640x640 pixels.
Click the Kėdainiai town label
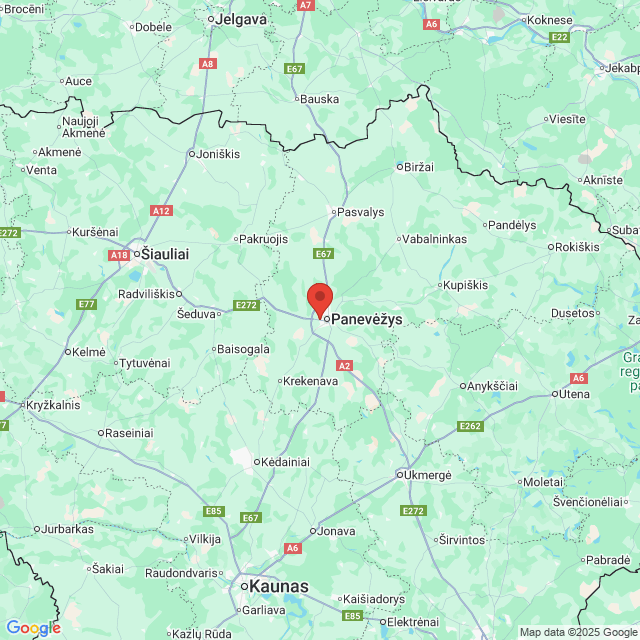285,462
